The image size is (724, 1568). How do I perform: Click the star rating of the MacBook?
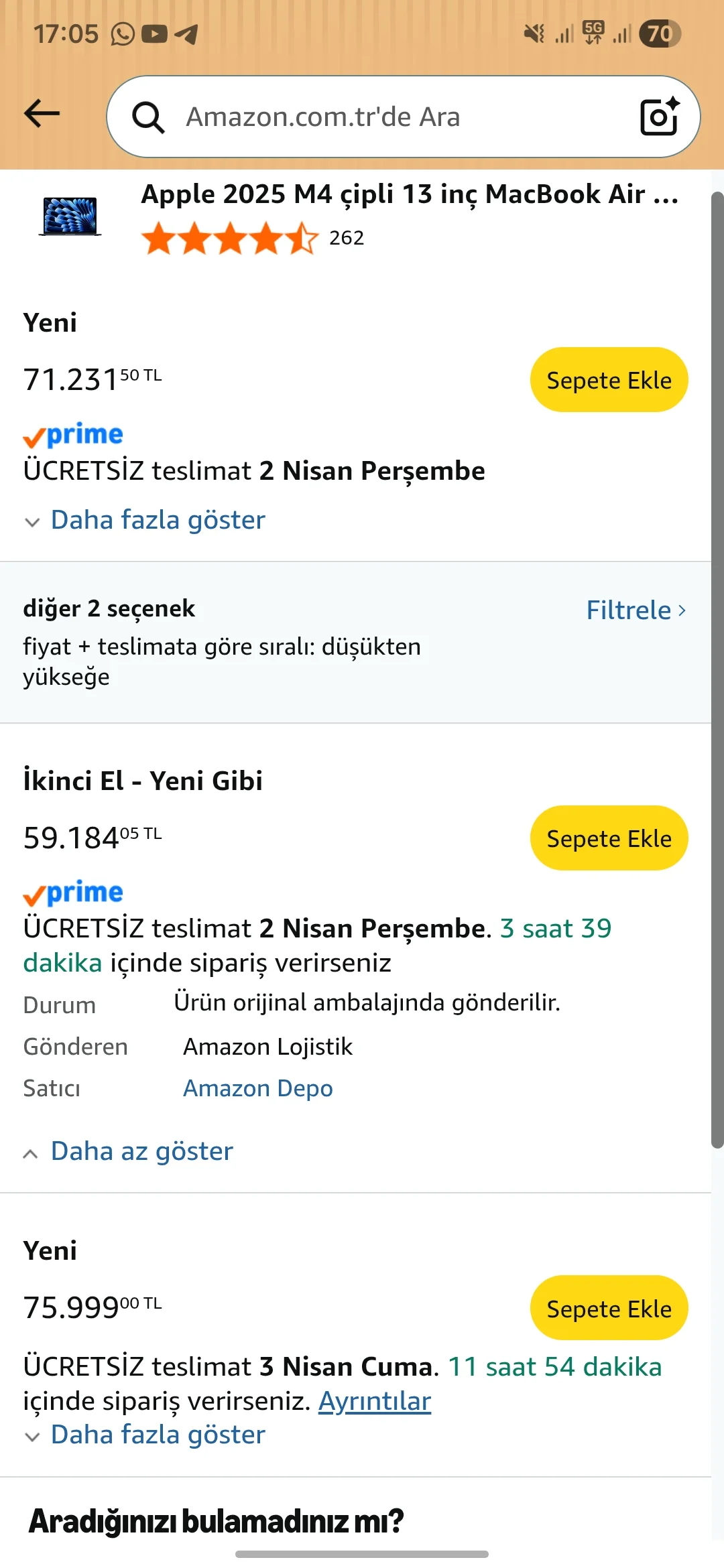click(x=229, y=239)
